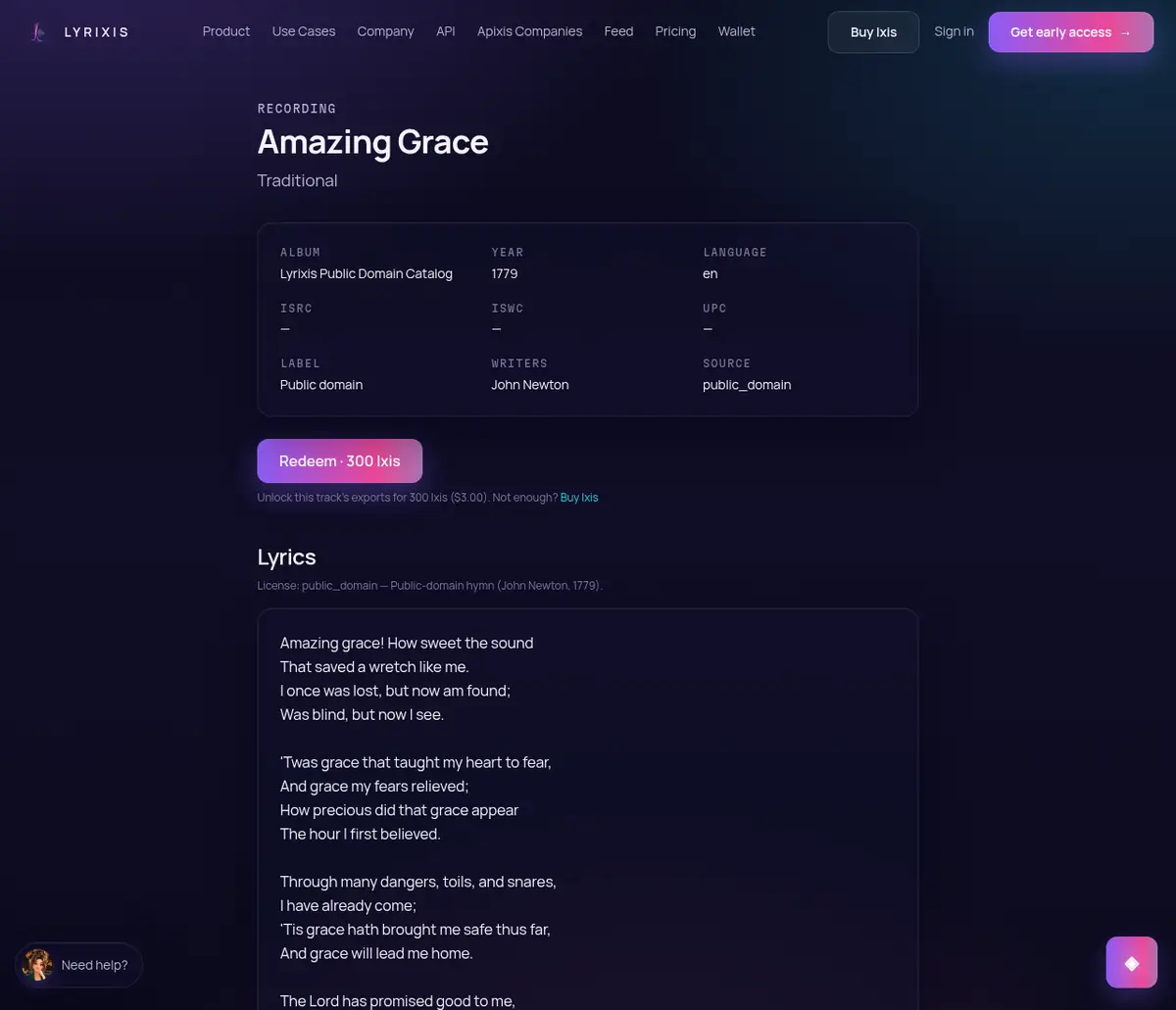Click the Need help avatar image
This screenshot has height=1010, width=1176.
38,965
